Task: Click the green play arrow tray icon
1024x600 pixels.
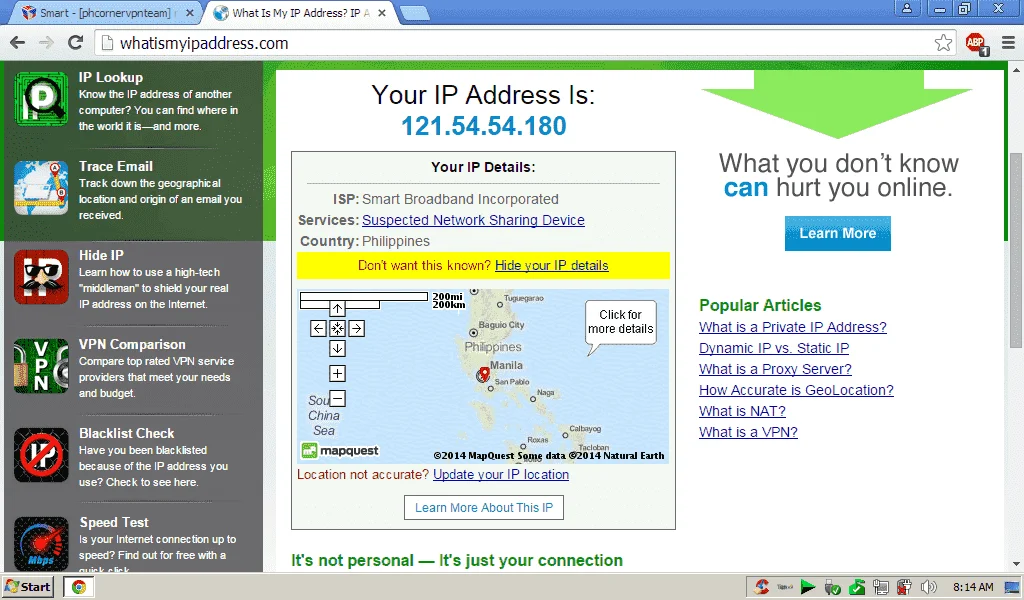Action: point(808,587)
